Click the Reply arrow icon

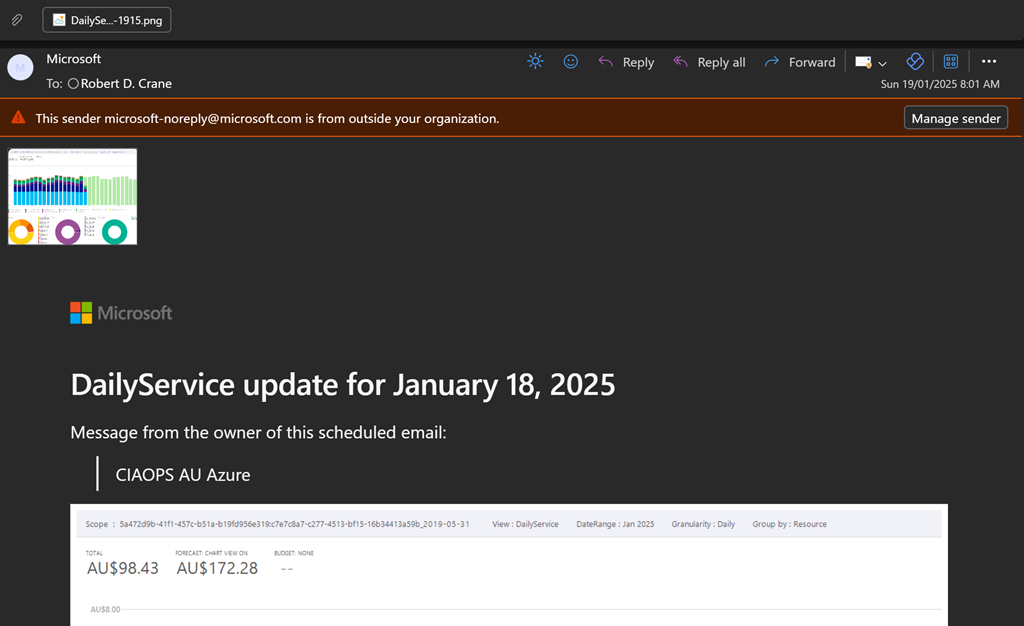(x=605, y=62)
